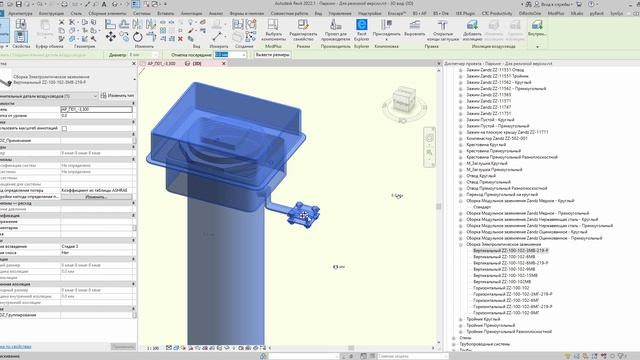This screenshot has height=360, width=640.
Task: Click Открытые концы заглушки icon
Action: (442, 30)
